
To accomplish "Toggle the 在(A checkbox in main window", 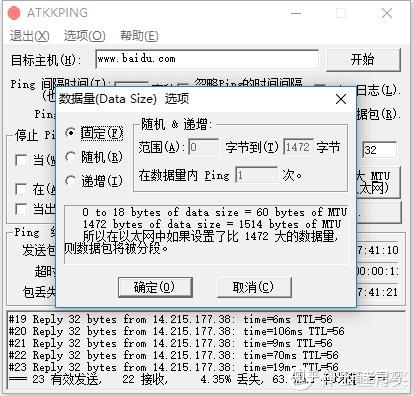I will pos(21,189).
